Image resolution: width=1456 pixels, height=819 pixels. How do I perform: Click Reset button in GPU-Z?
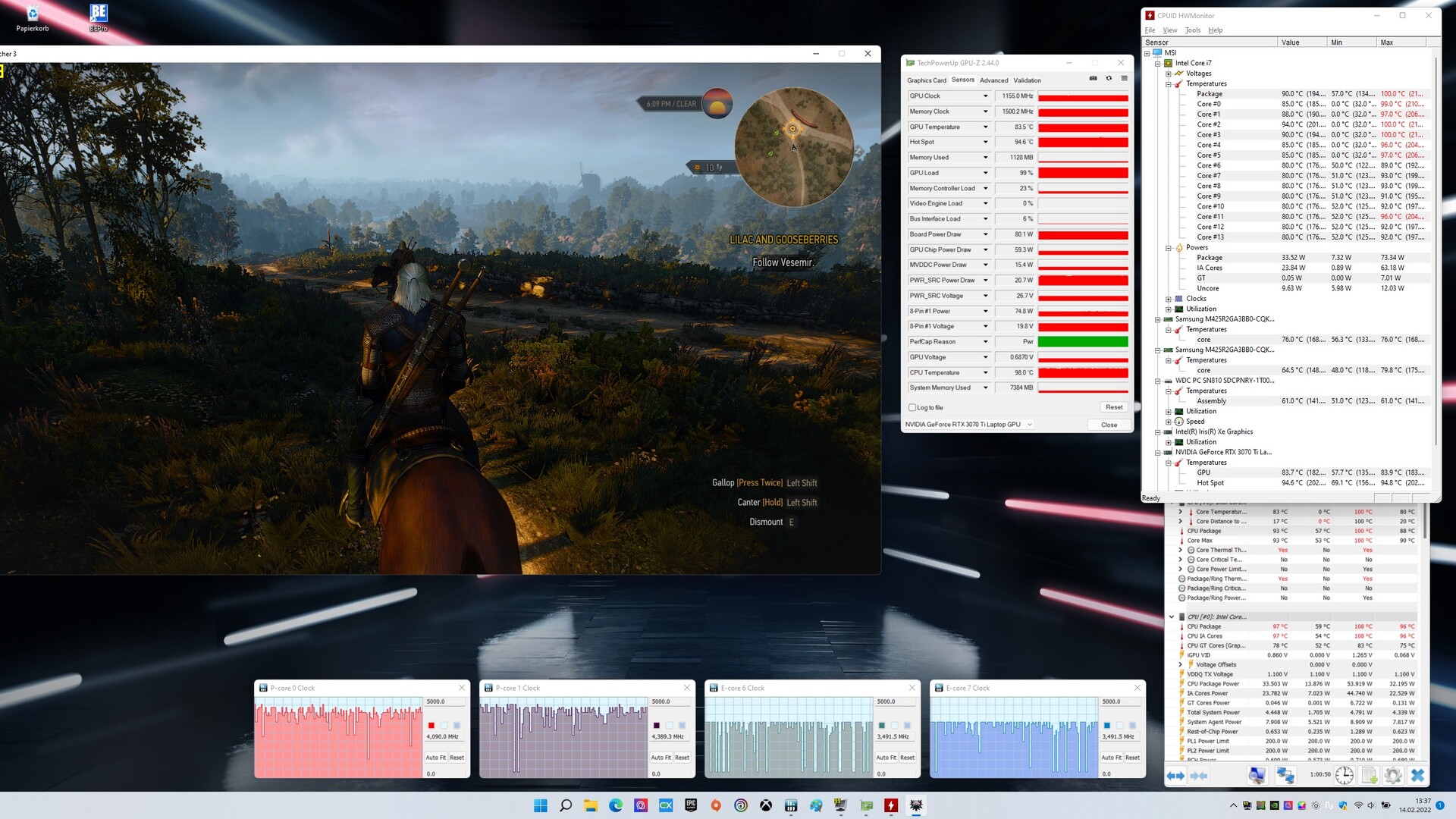pos(1113,407)
